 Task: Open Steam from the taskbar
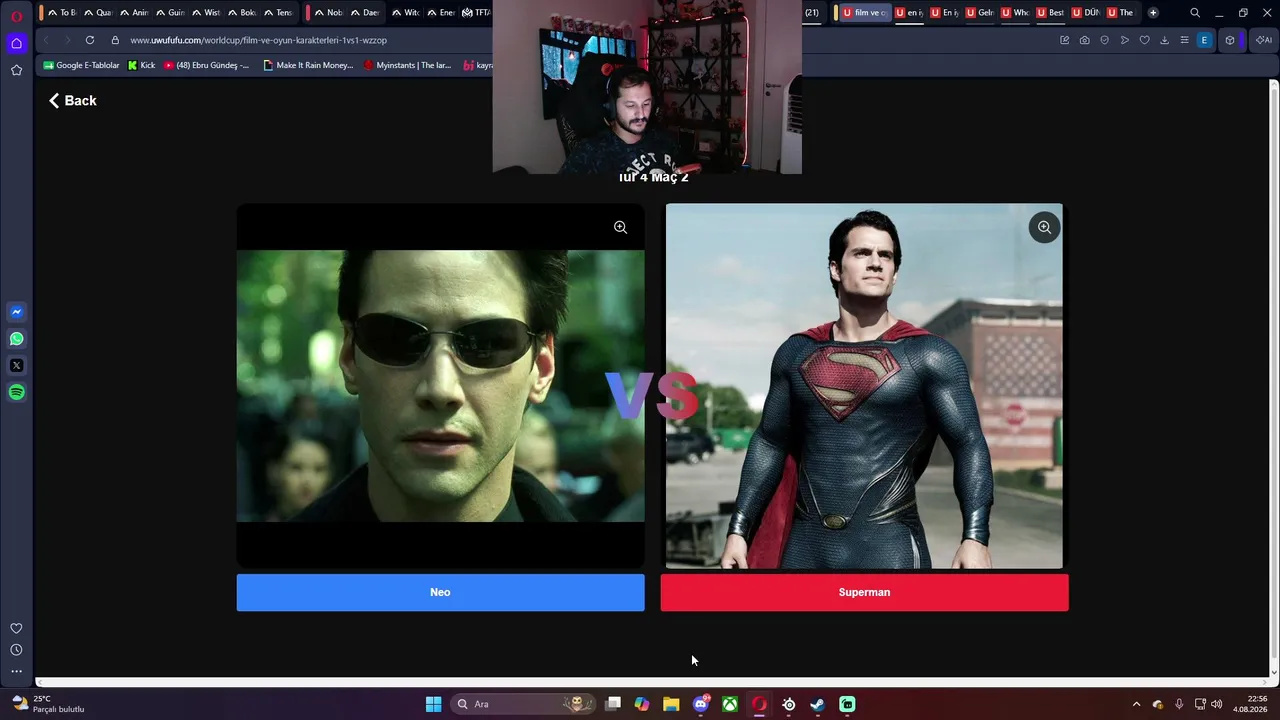[818, 704]
